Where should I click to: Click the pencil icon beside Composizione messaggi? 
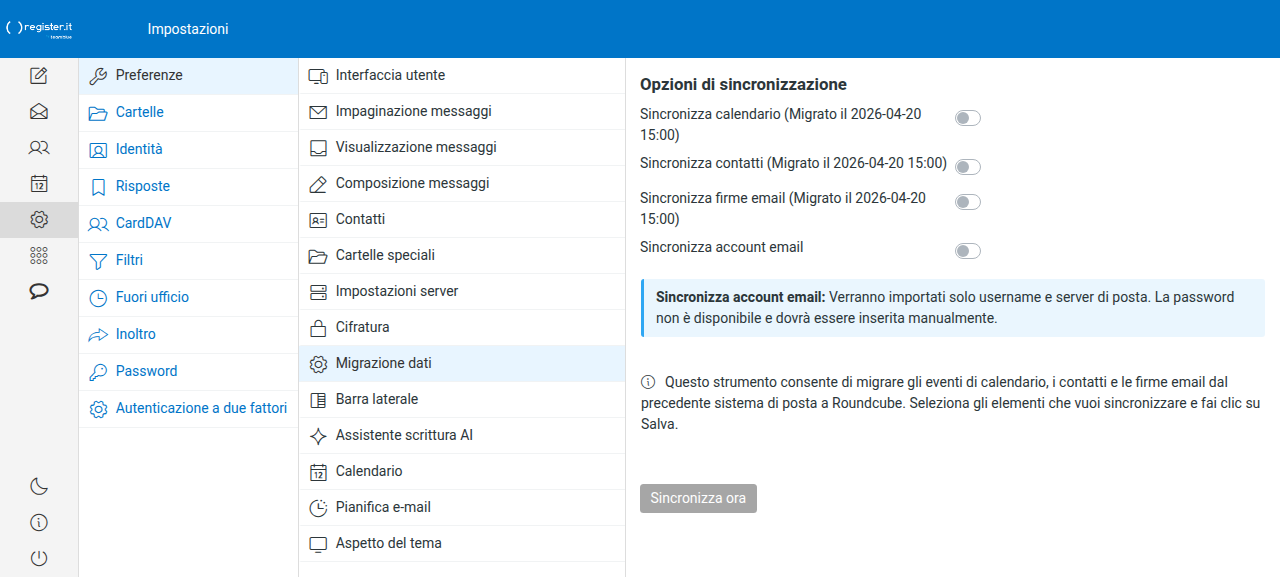click(318, 183)
